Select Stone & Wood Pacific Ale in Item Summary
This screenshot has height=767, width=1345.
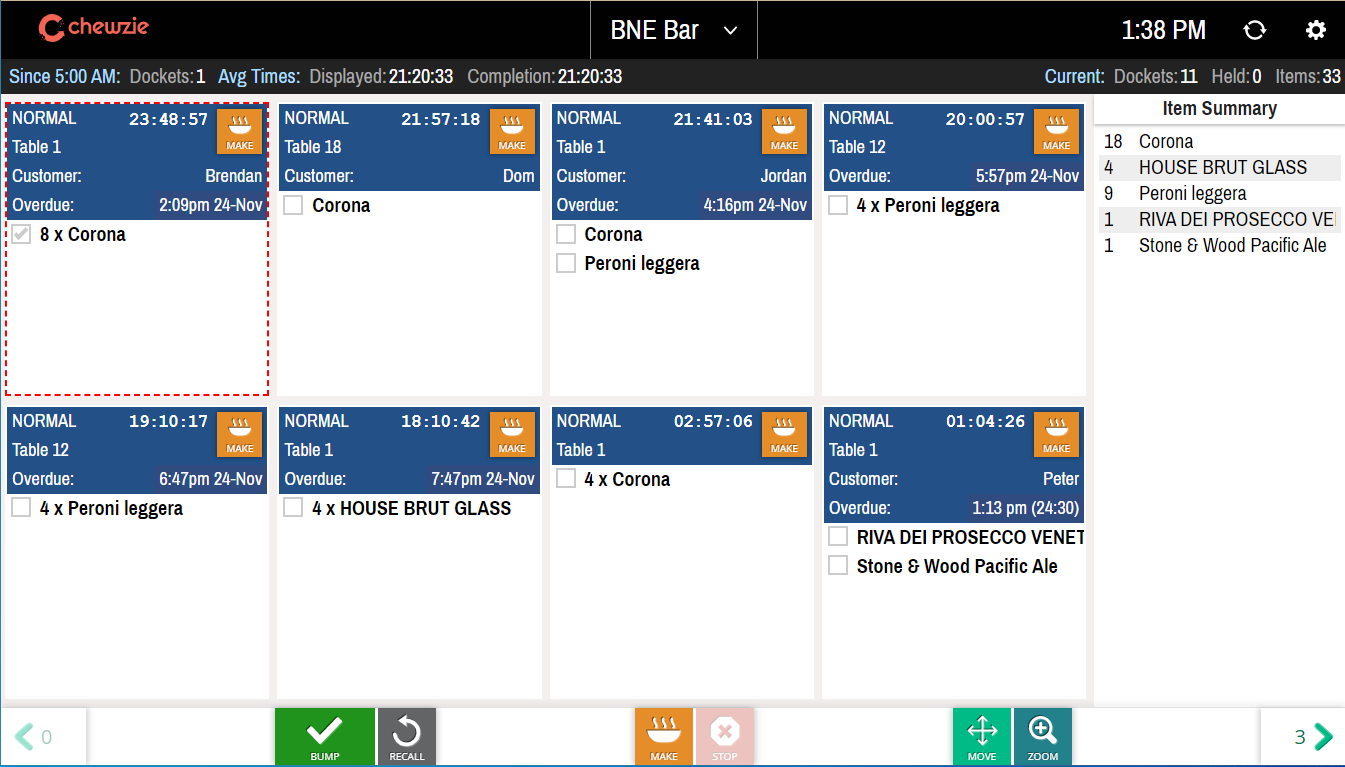tap(1219, 246)
